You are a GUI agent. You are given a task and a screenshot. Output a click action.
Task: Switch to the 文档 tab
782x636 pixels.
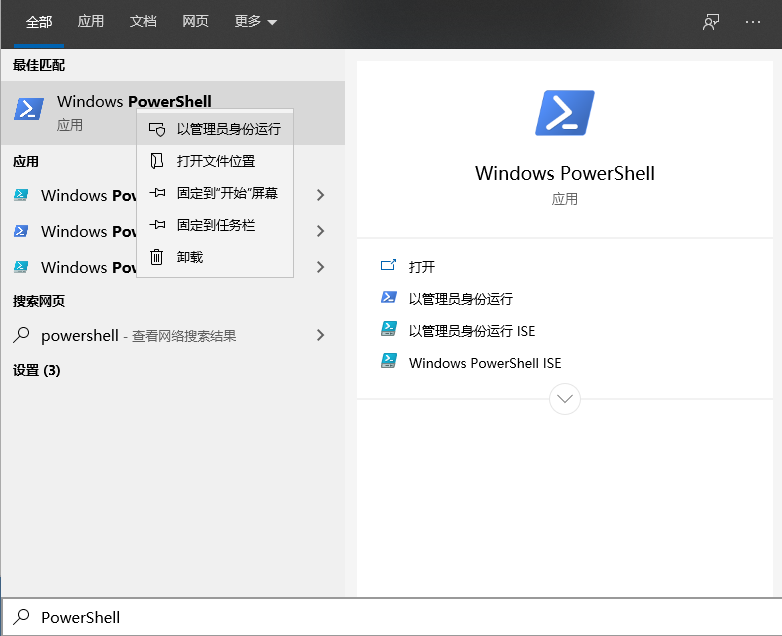pyautogui.click(x=143, y=22)
